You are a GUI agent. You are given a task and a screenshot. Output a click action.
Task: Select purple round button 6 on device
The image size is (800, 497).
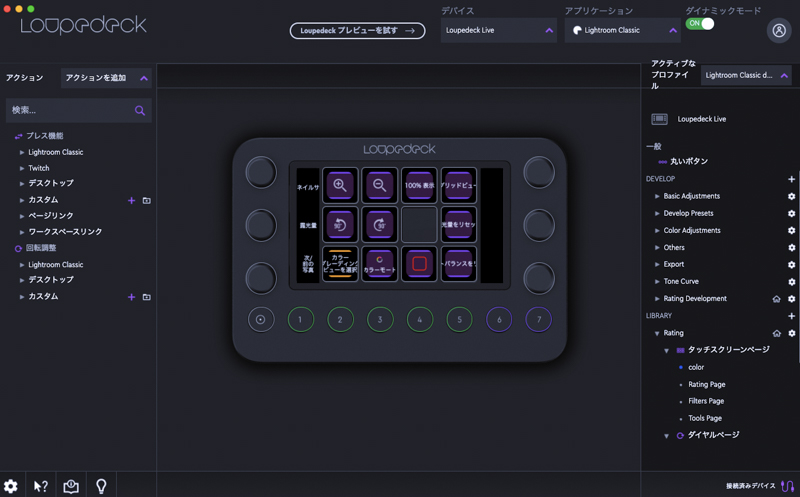[499, 319]
